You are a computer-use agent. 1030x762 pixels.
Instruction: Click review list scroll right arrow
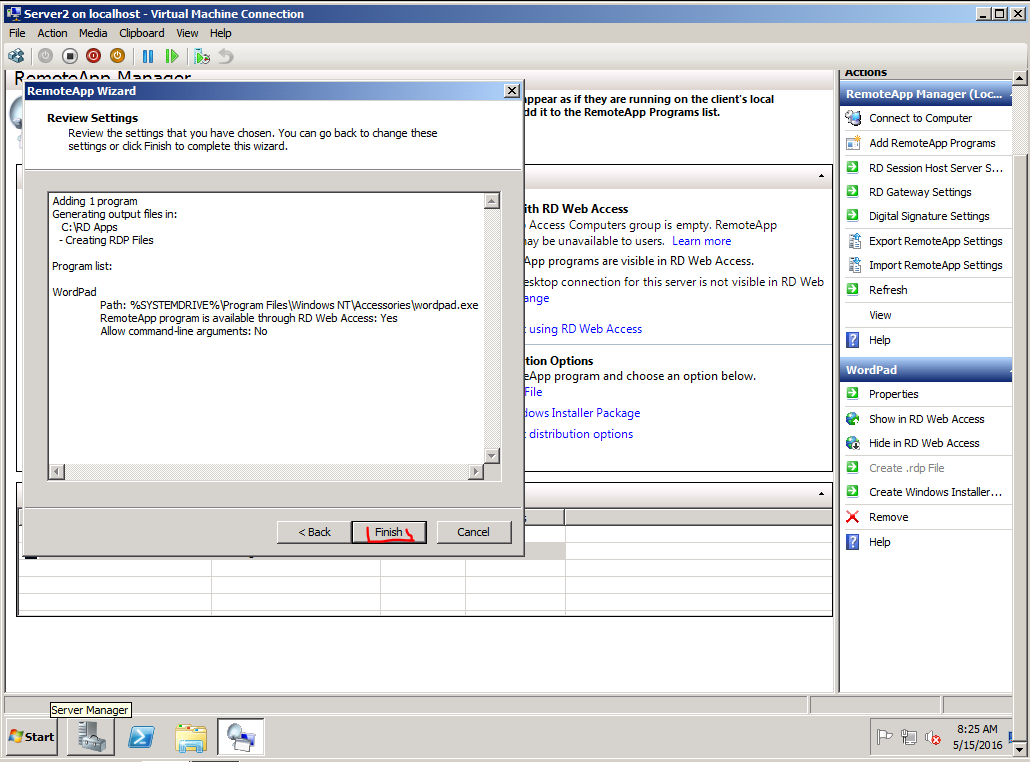pyautogui.click(x=476, y=472)
